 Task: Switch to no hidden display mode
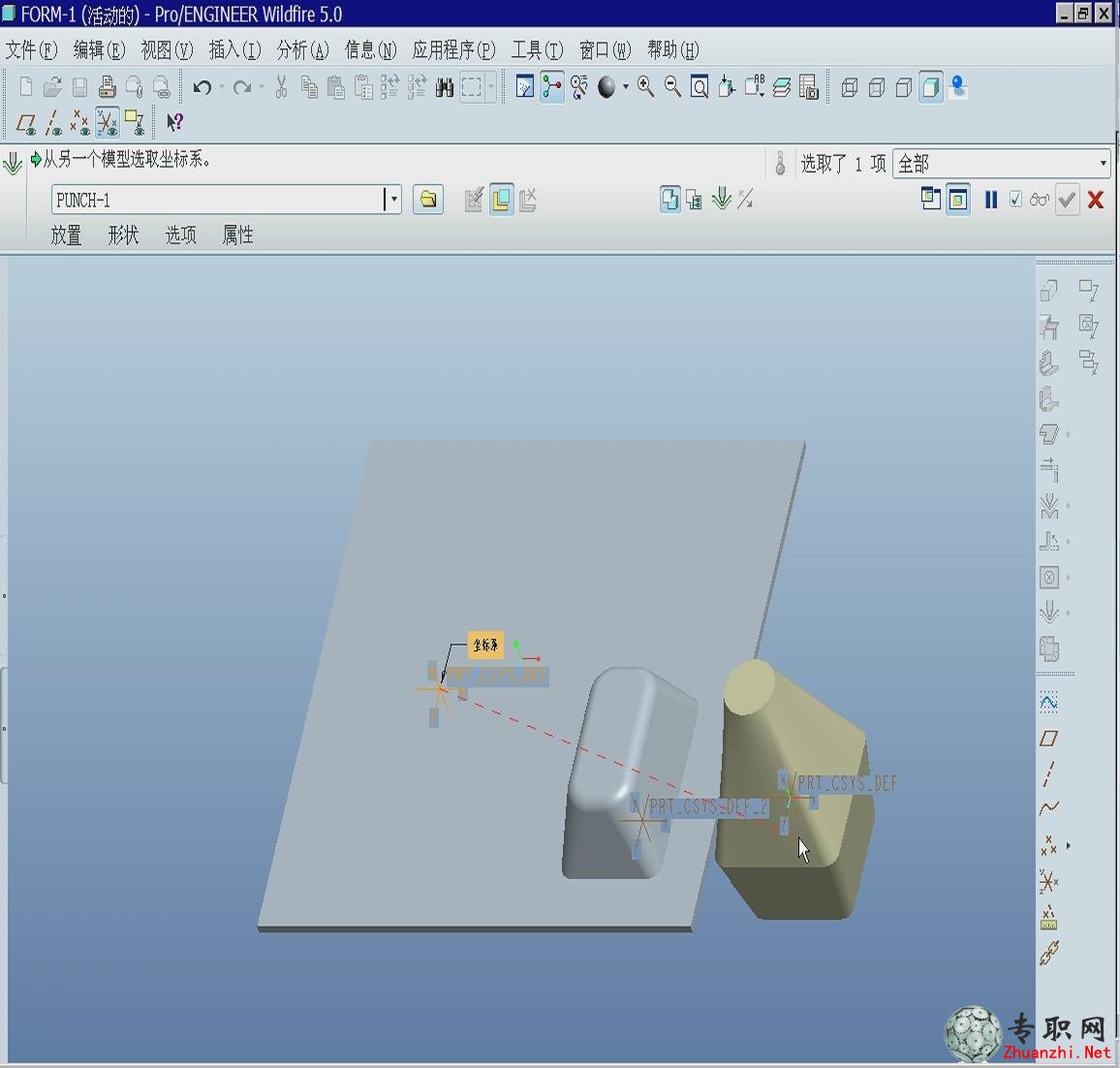tap(904, 87)
